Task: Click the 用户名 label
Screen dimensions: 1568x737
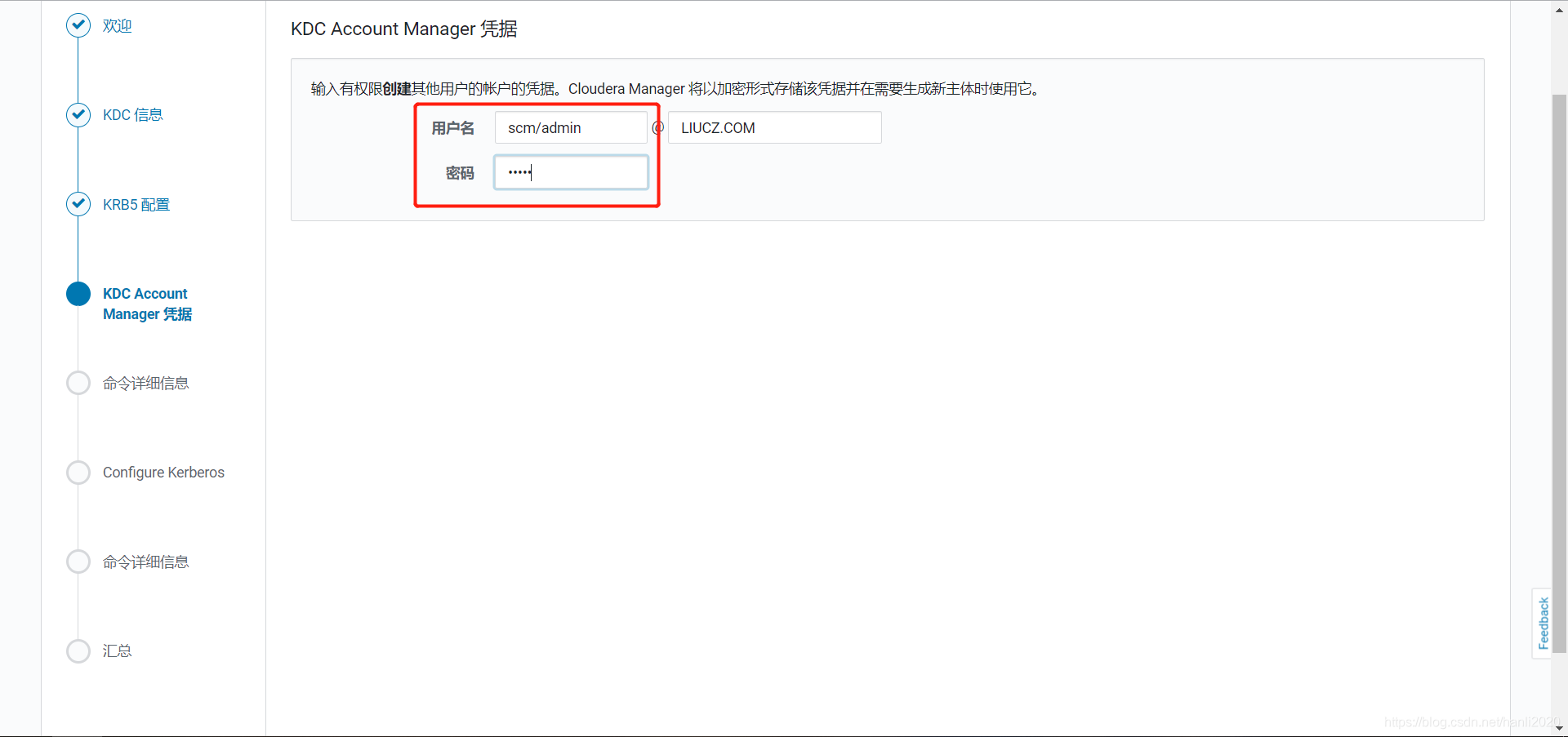Action: [452, 128]
